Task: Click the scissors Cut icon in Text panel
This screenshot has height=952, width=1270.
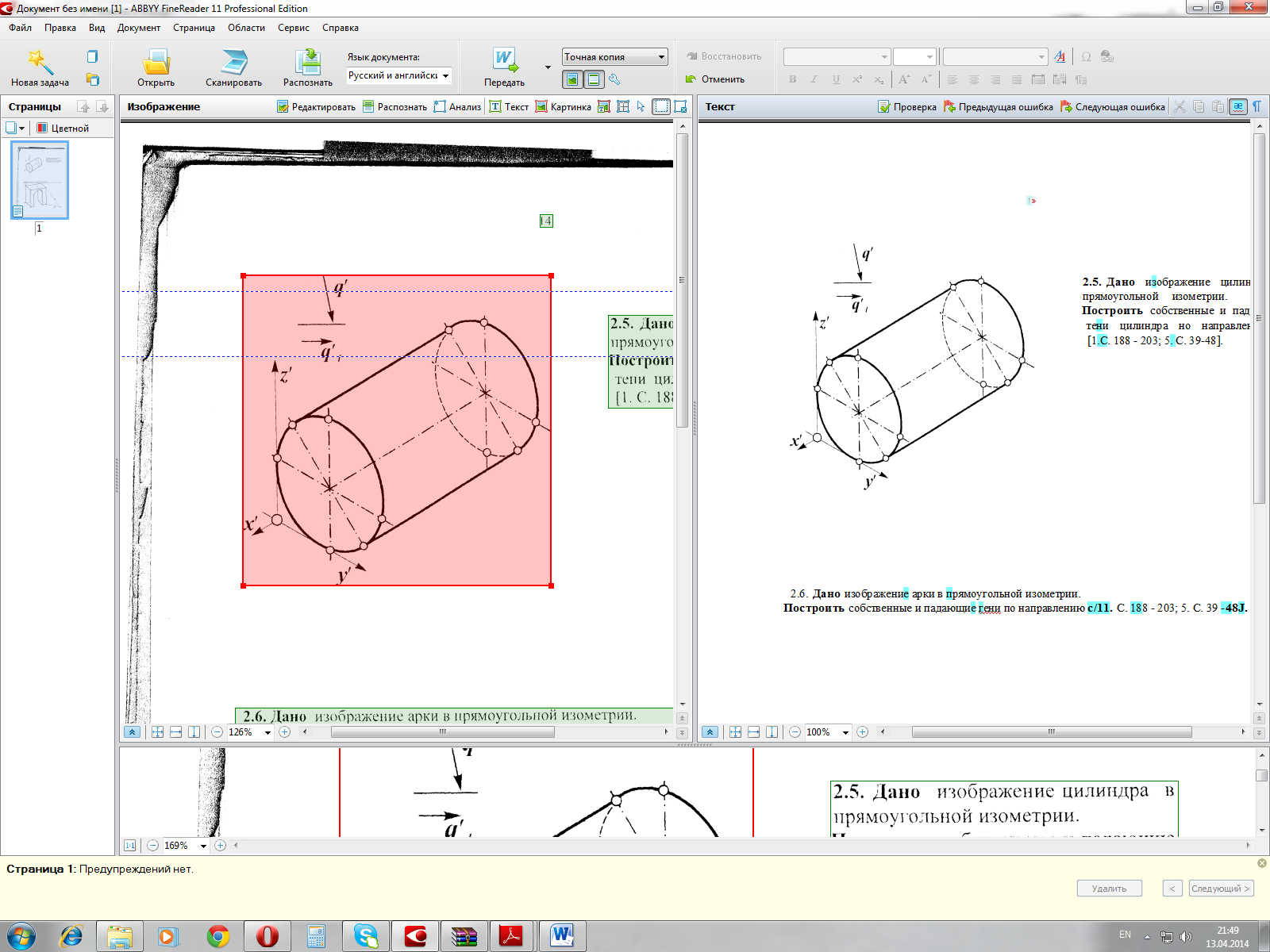Action: tap(1180, 107)
